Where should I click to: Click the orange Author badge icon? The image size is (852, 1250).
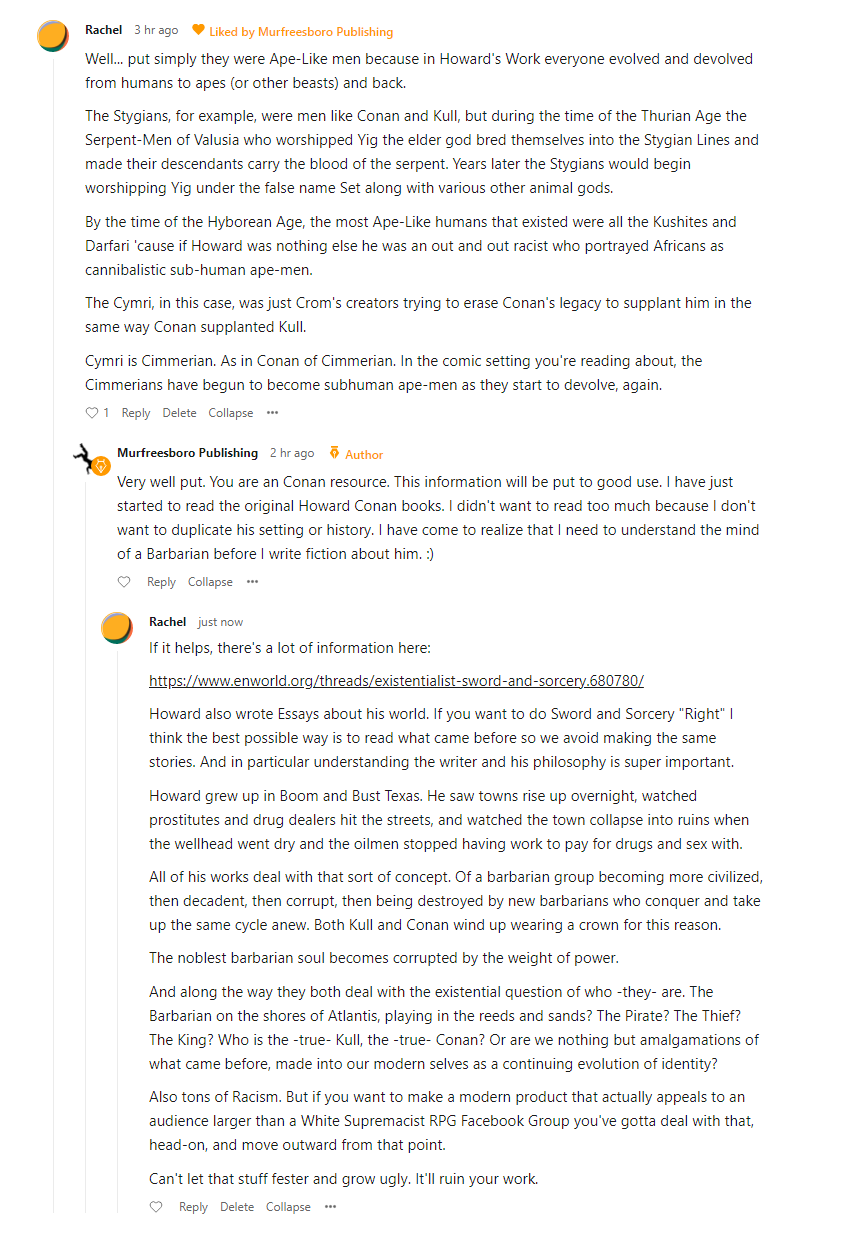[334, 453]
